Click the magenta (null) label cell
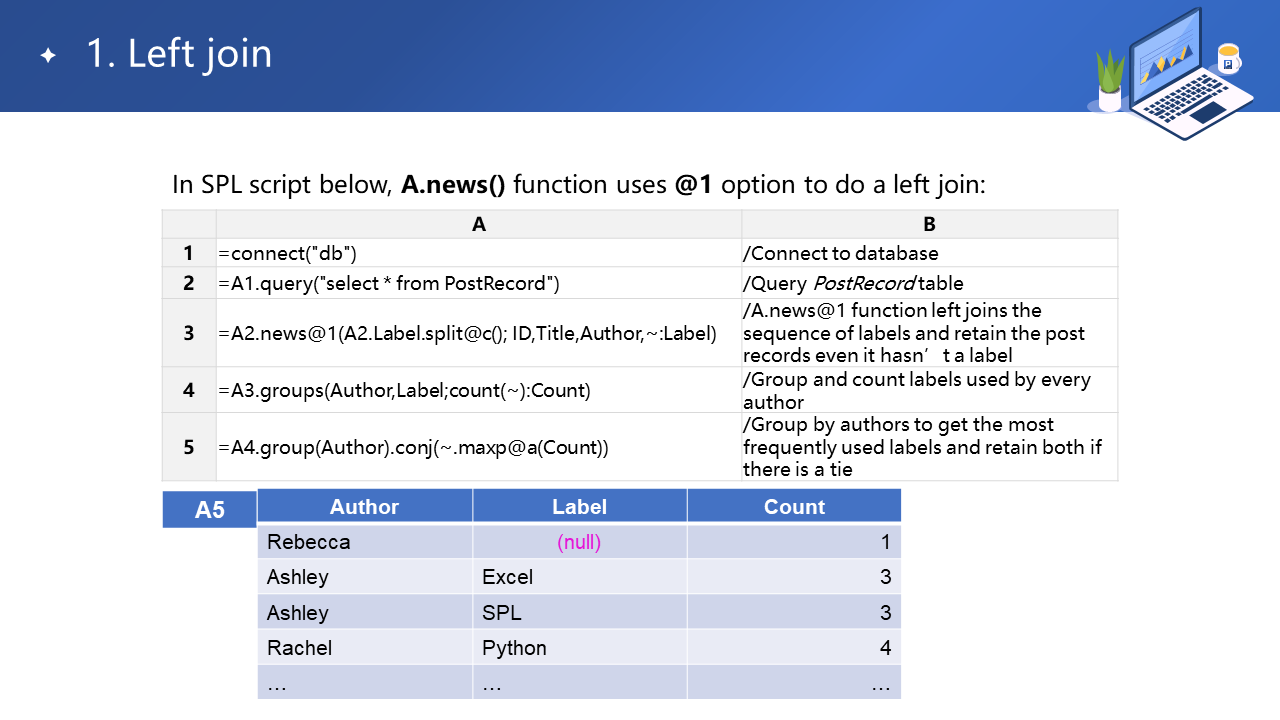Screen dimensions: 1280x720 click(x=579, y=542)
